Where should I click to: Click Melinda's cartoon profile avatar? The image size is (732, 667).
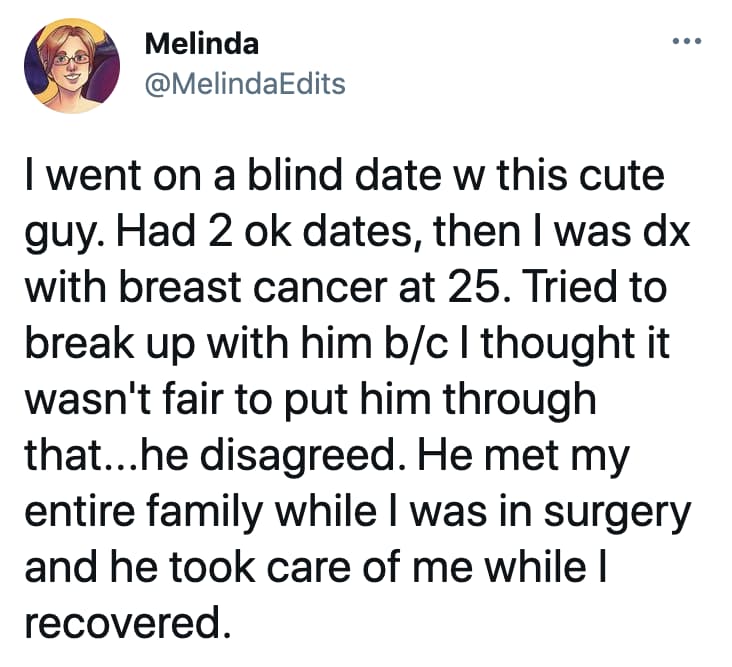point(71,64)
